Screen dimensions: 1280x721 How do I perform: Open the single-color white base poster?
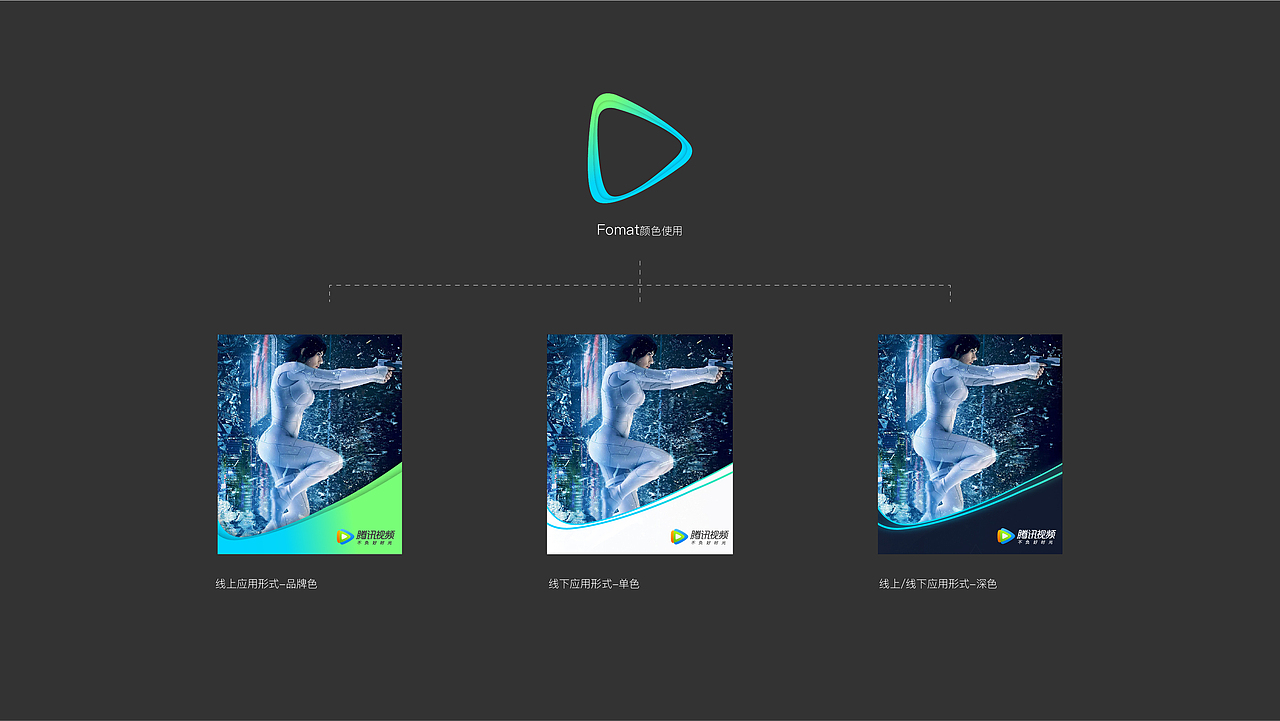(x=640, y=444)
